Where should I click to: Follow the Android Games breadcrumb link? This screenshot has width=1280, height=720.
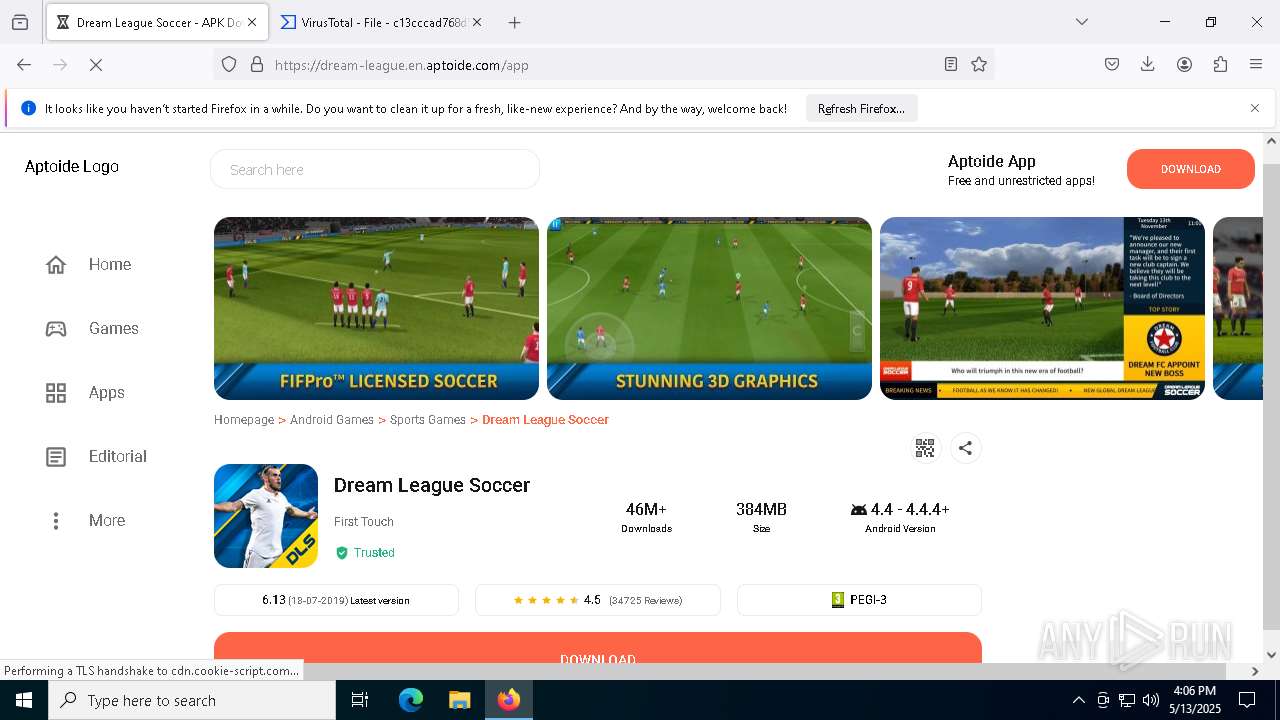tap(332, 420)
